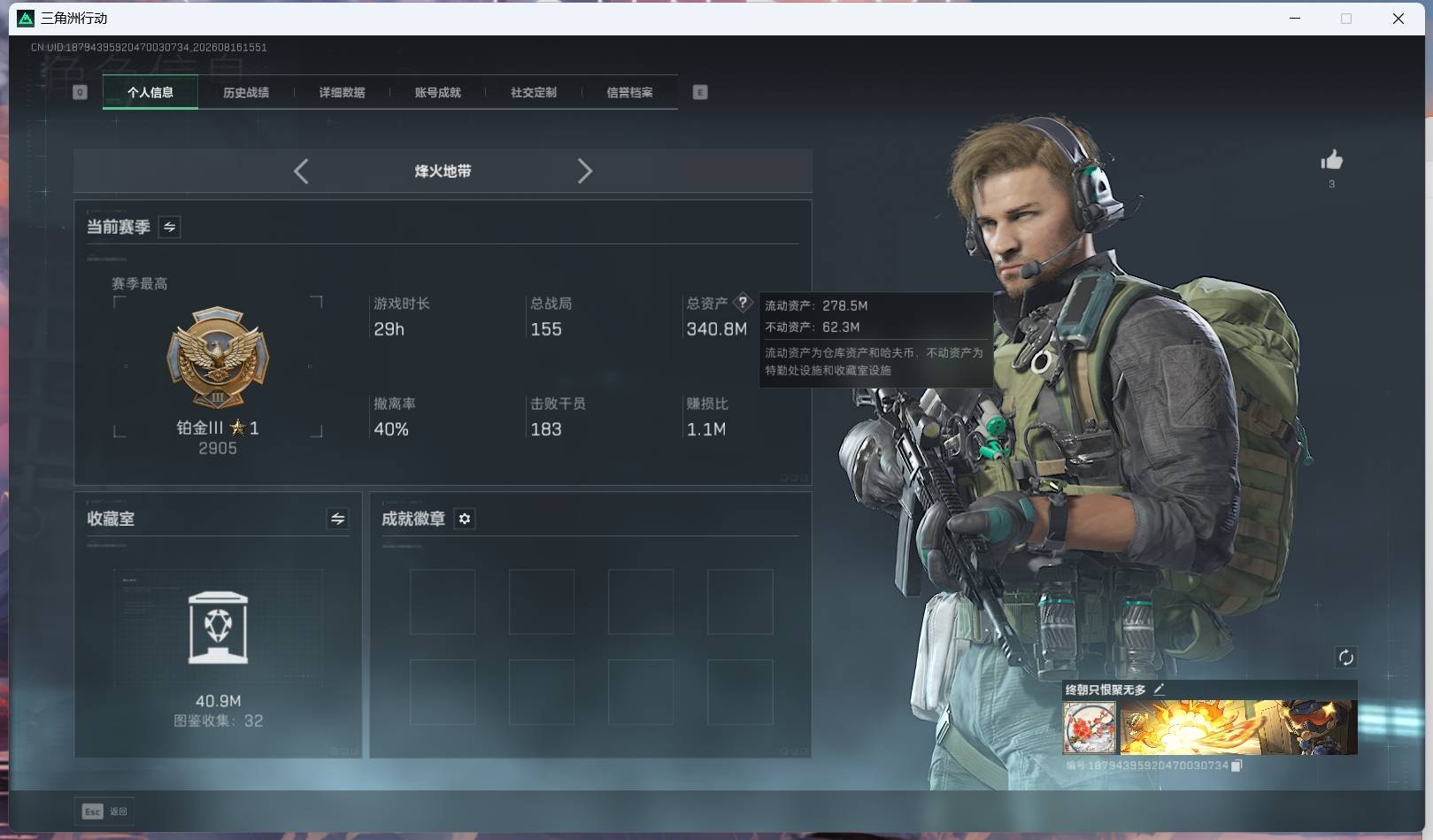Click the 总资产 340.8M value

tap(717, 329)
